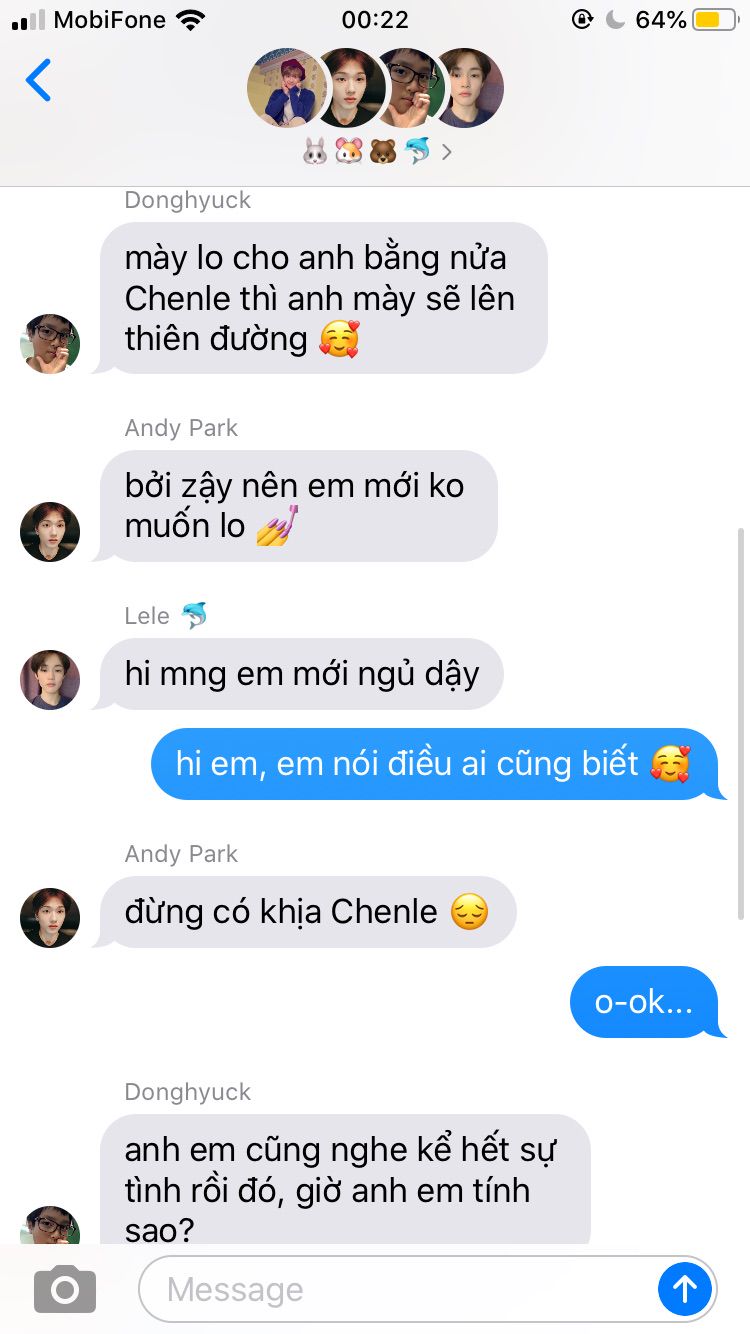750x1334 pixels.
Task: Open the camera icon next to message field
Action: point(65,1289)
